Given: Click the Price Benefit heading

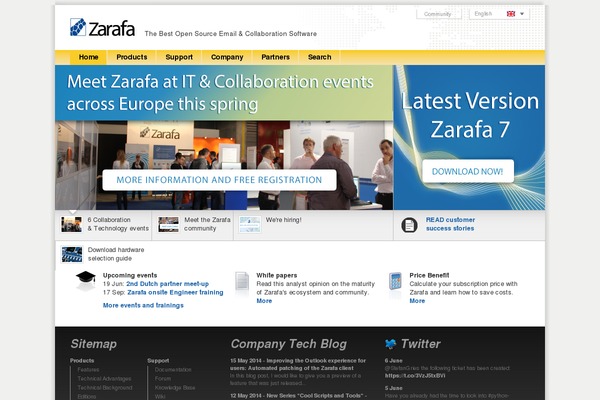Looking at the screenshot, I should pyautogui.click(x=429, y=275).
